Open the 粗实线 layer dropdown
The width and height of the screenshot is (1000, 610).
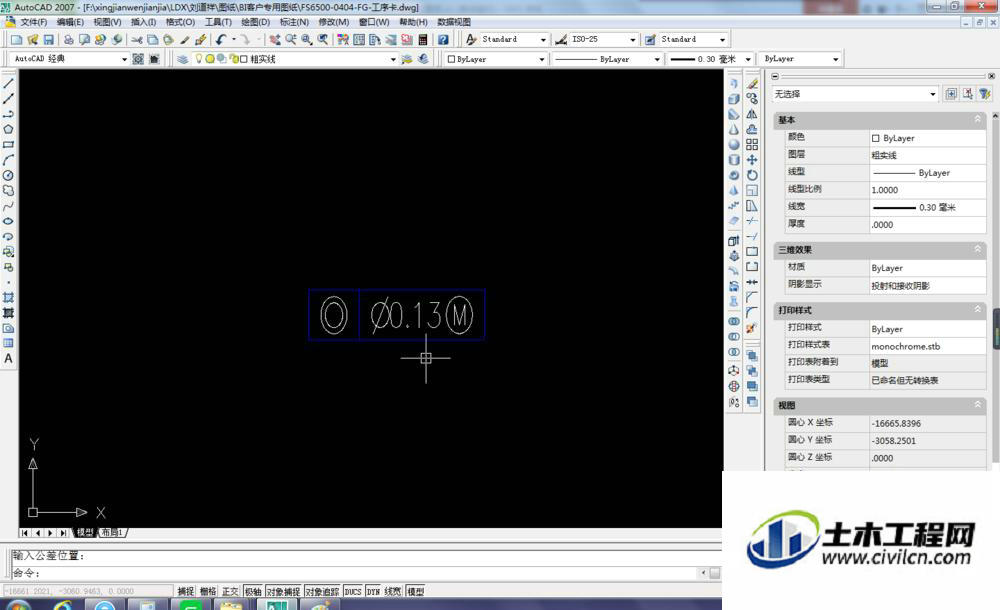pyautogui.click(x=393, y=59)
